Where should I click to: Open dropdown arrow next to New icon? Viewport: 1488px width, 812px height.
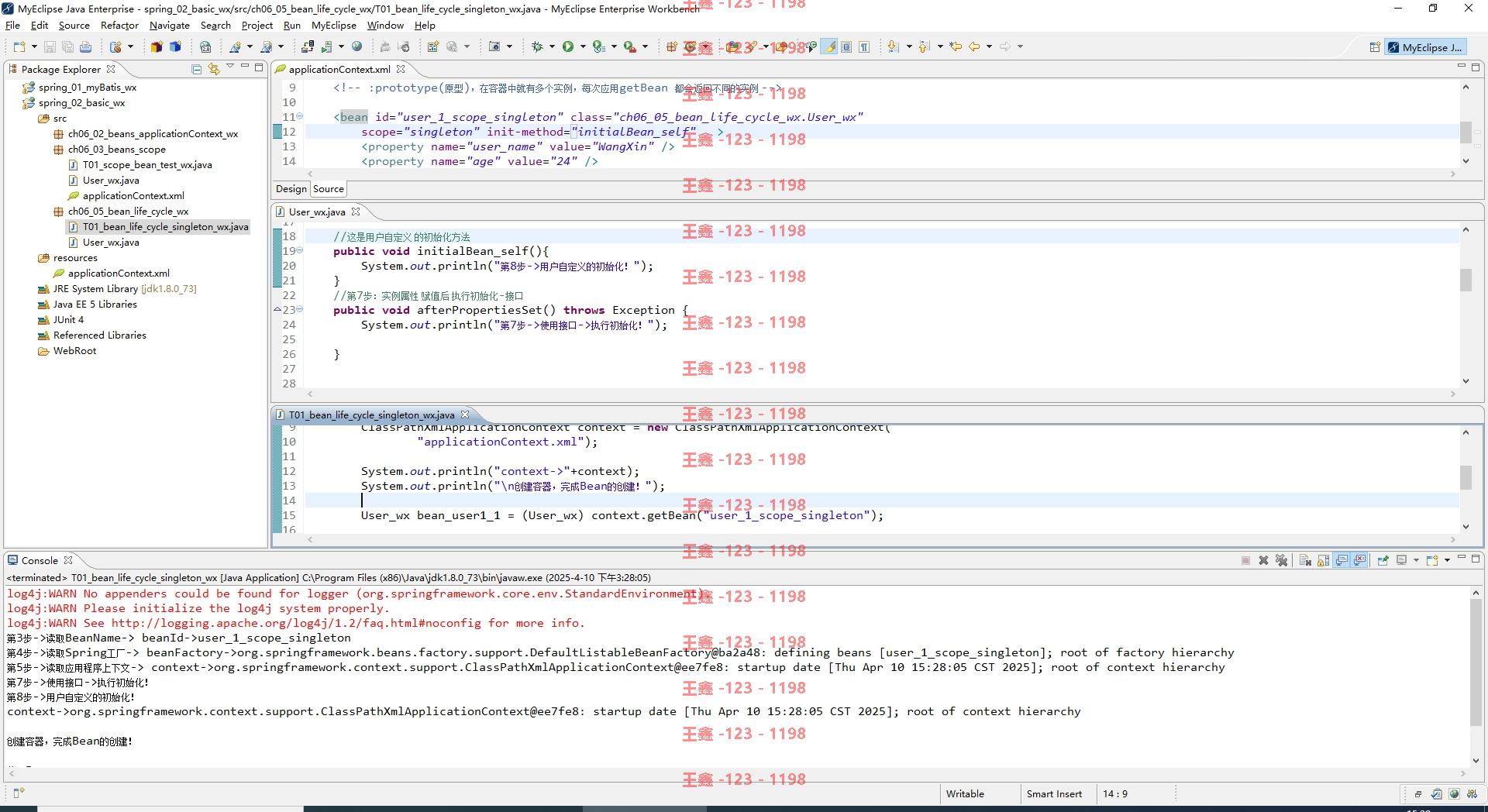click(34, 47)
